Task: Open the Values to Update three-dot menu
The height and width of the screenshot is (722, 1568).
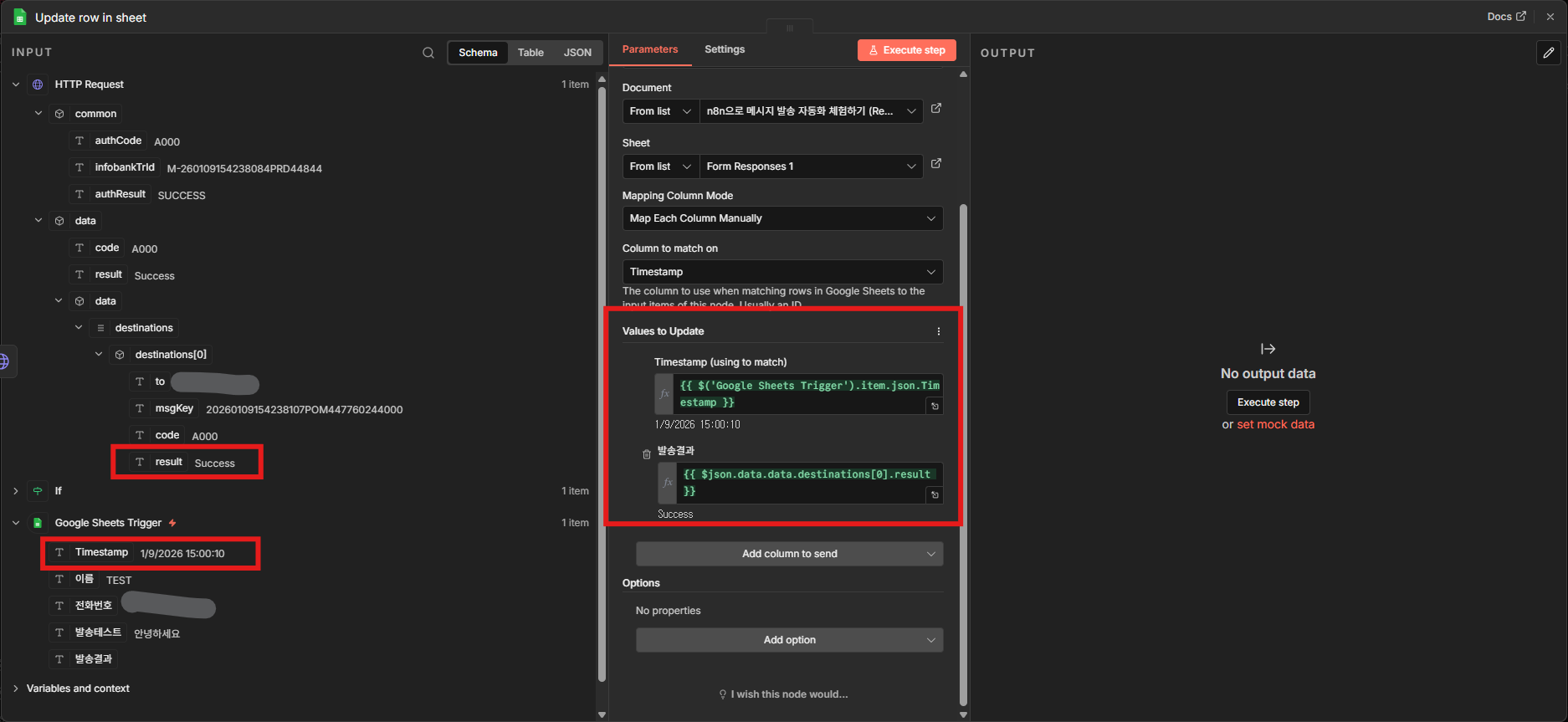Action: (x=939, y=331)
